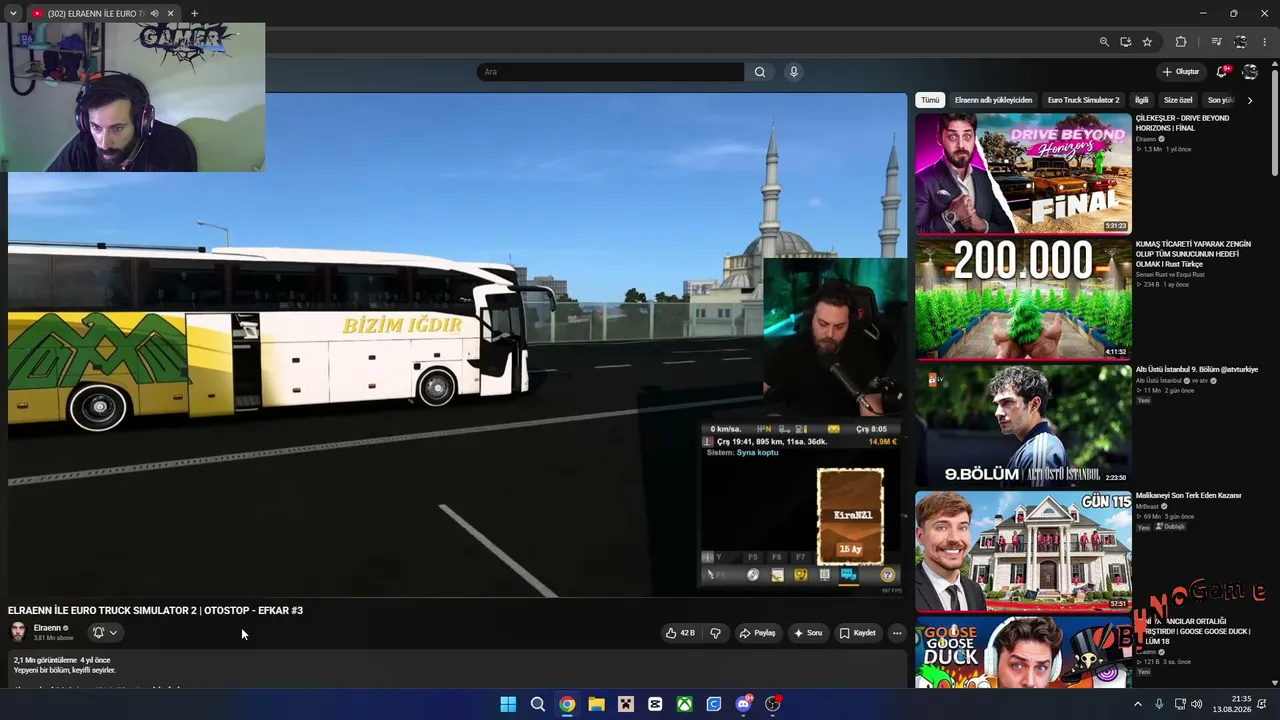Open the MrBeast Gün 115 mansion thumbnail
1280x720 pixels.
(1023, 551)
